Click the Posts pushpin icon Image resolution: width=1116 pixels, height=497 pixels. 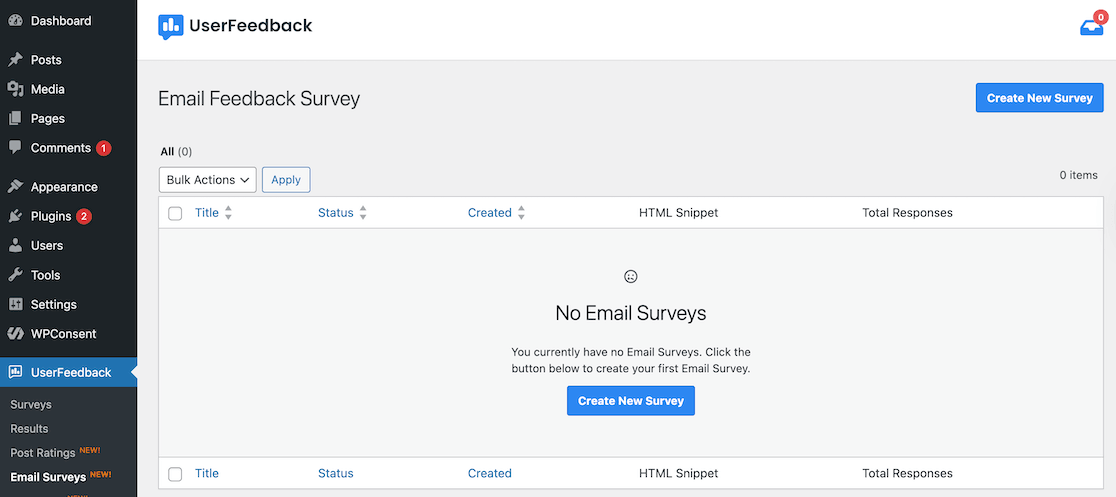[x=15, y=60]
